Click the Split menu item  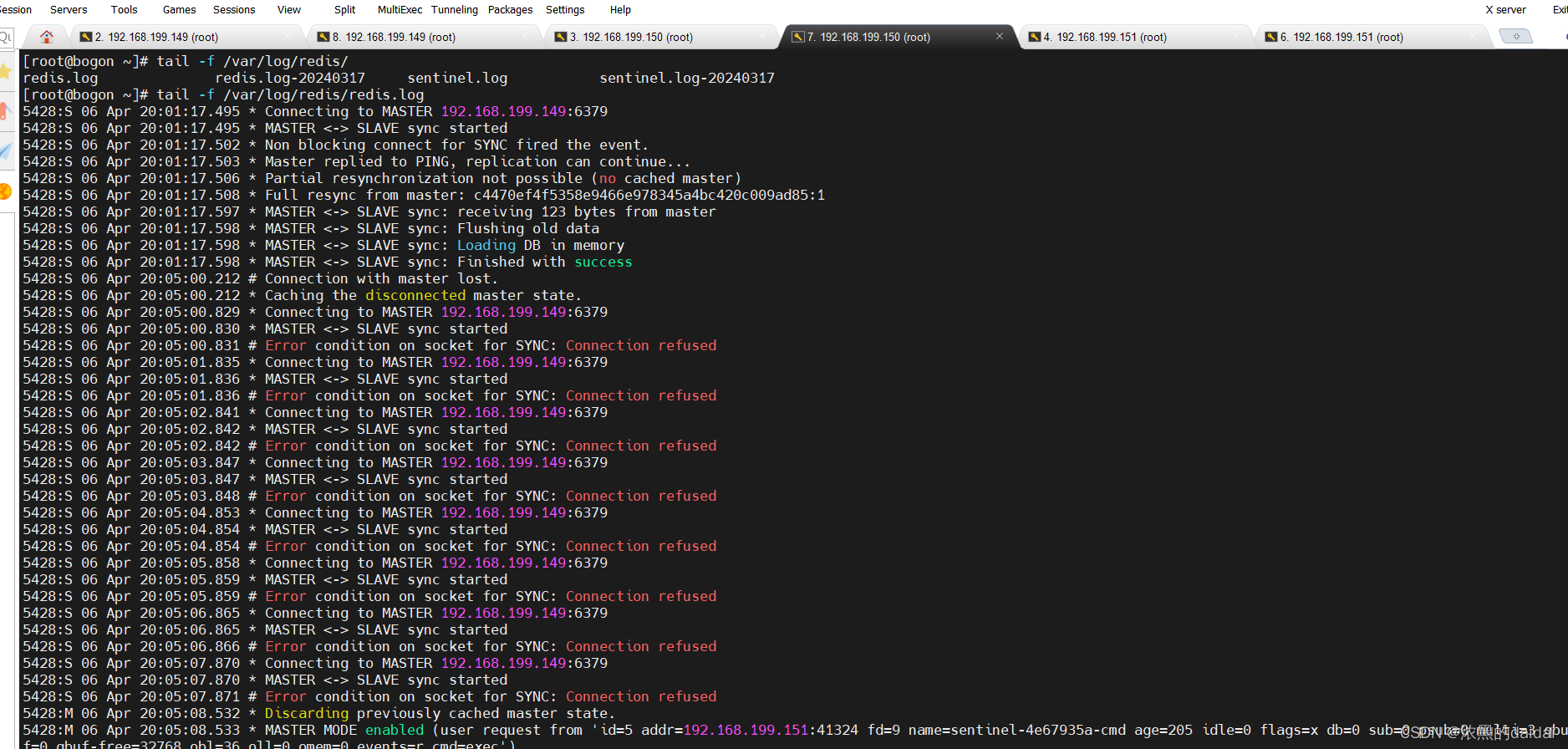(x=344, y=10)
